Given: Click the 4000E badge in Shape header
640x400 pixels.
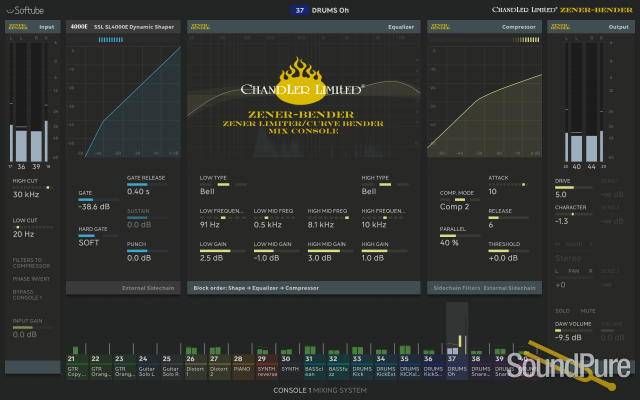Looking at the screenshot, I should [79, 27].
